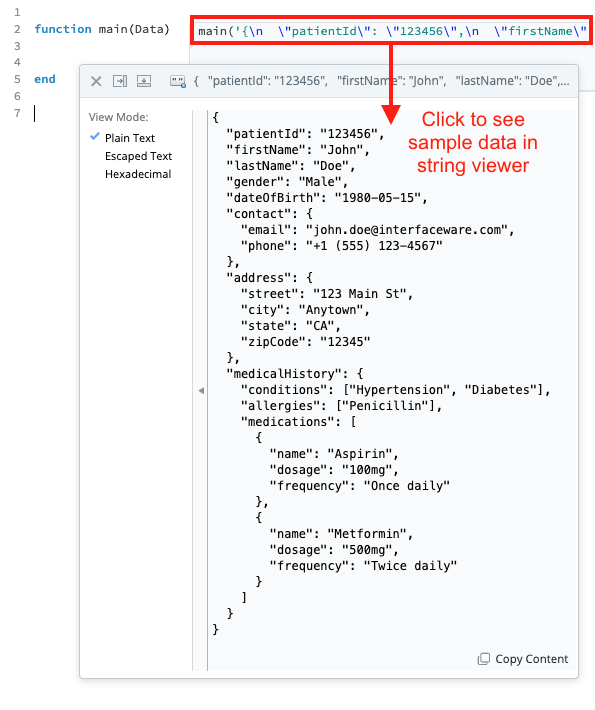Click Copy Content button
This screenshot has width=595, height=710.
tap(523, 659)
